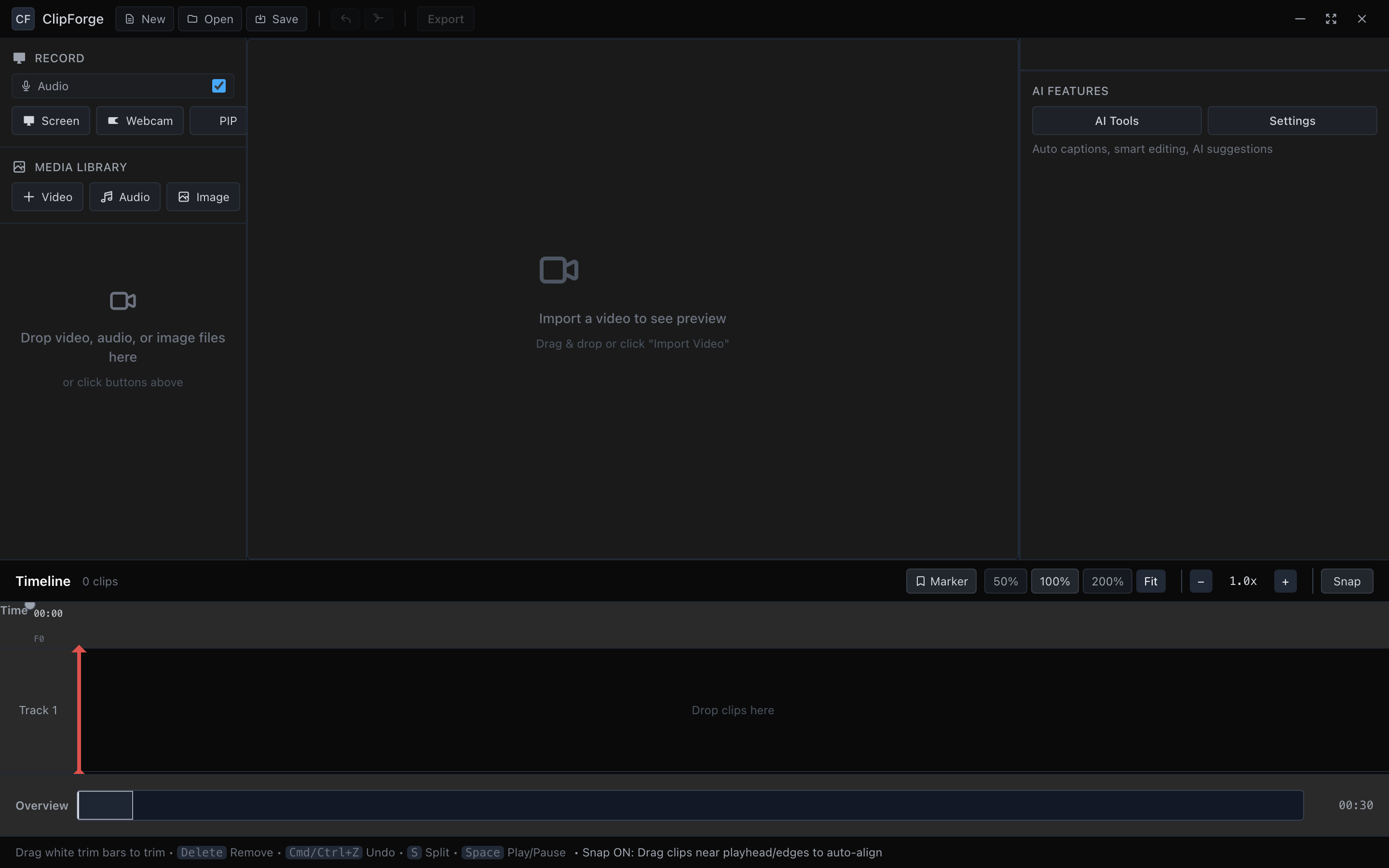Click the Undo arrow icon
The width and height of the screenshot is (1389, 868).
345,19
